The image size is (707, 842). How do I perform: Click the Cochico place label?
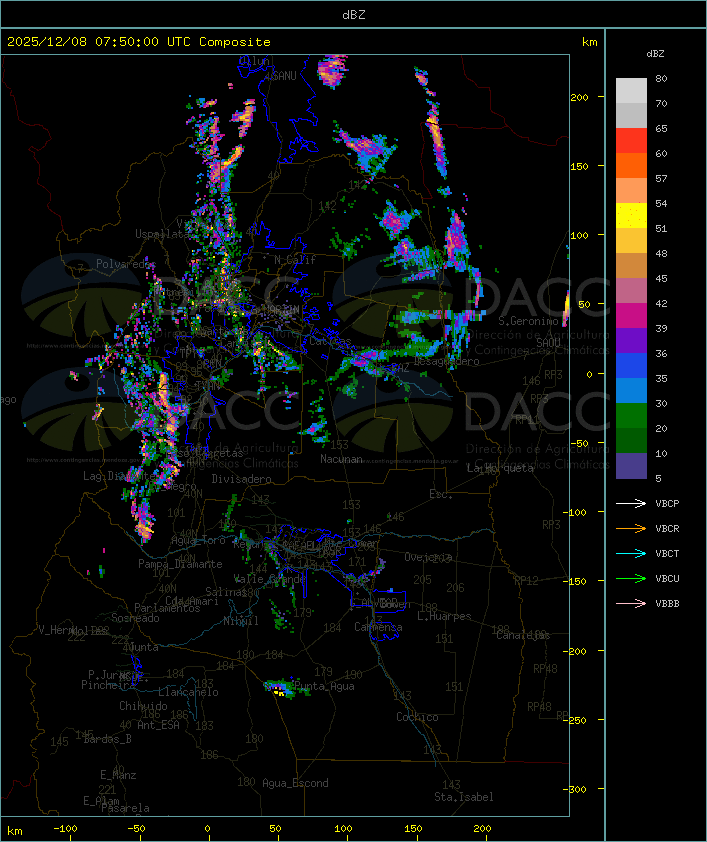[417, 717]
